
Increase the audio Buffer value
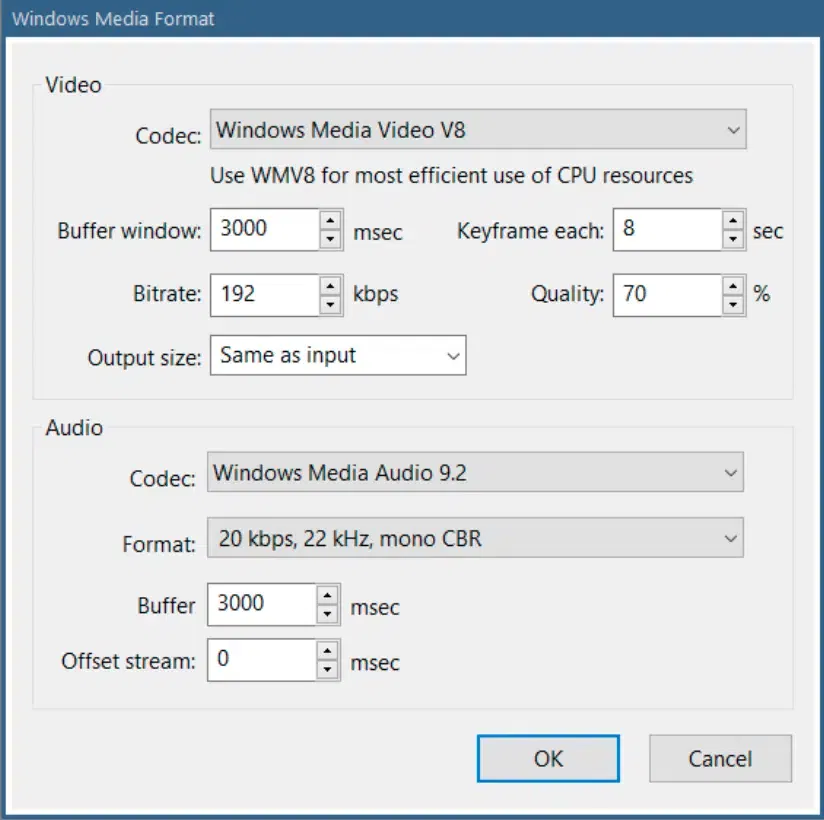tap(328, 594)
